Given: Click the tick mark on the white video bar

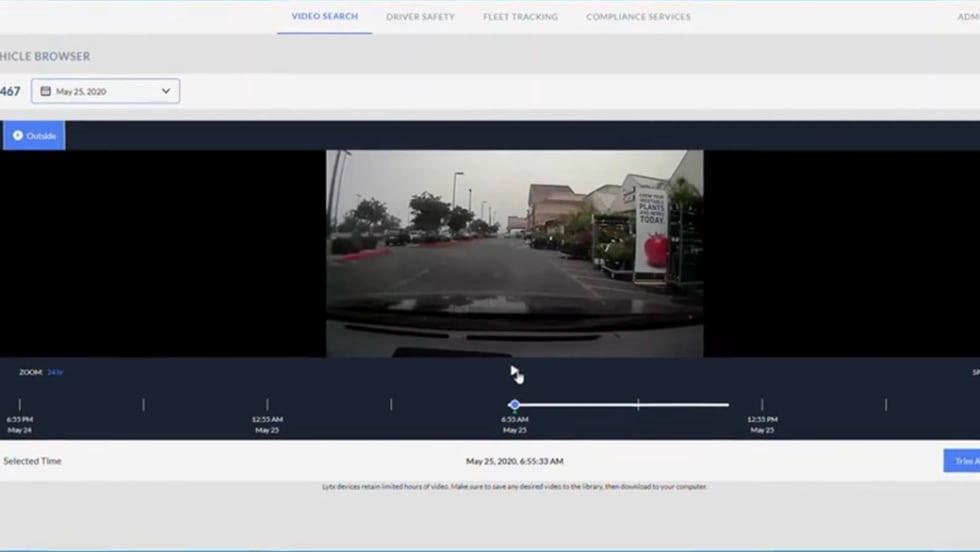Looking at the screenshot, I should pyautogui.click(x=638, y=405).
